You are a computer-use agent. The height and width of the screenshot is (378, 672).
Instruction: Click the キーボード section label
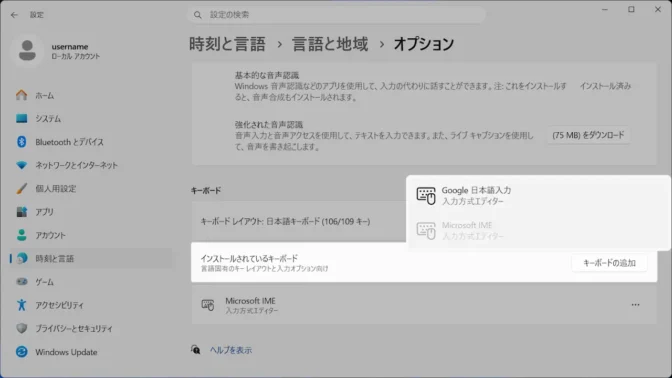(x=206, y=191)
